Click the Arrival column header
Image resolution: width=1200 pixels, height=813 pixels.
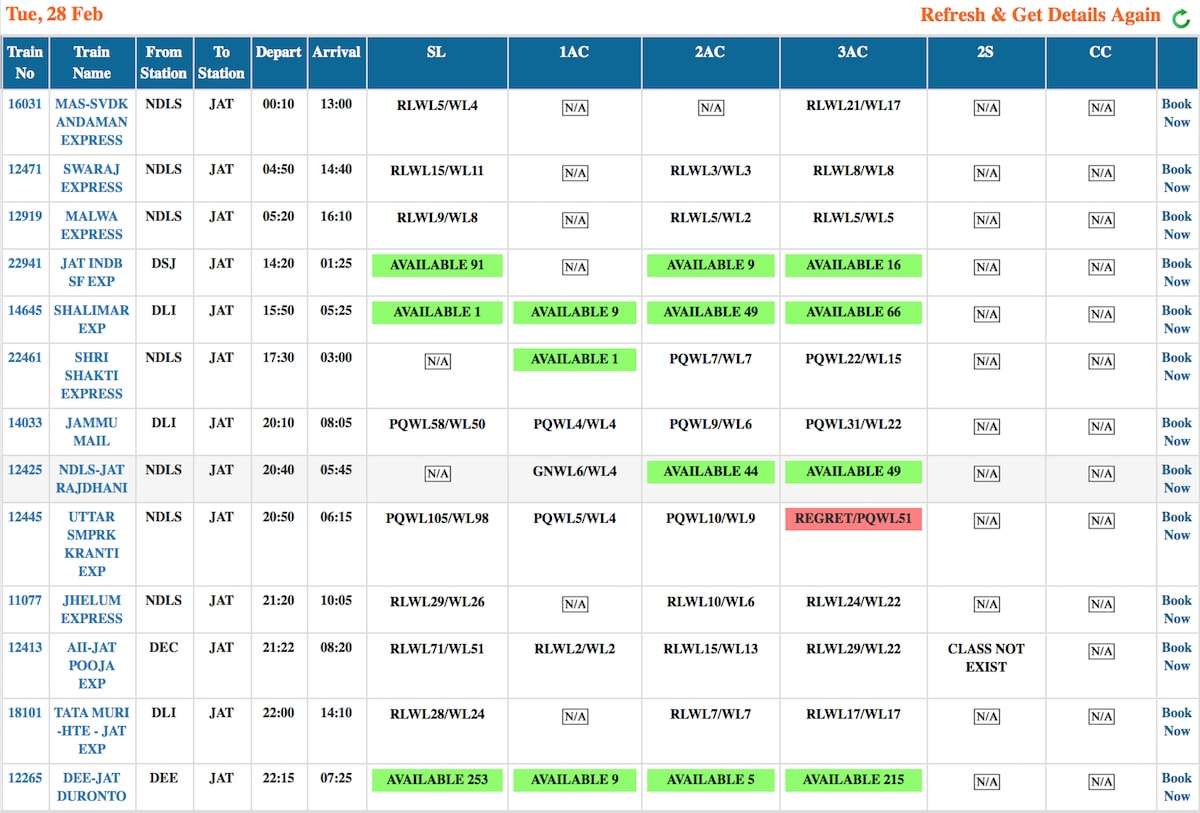click(336, 62)
